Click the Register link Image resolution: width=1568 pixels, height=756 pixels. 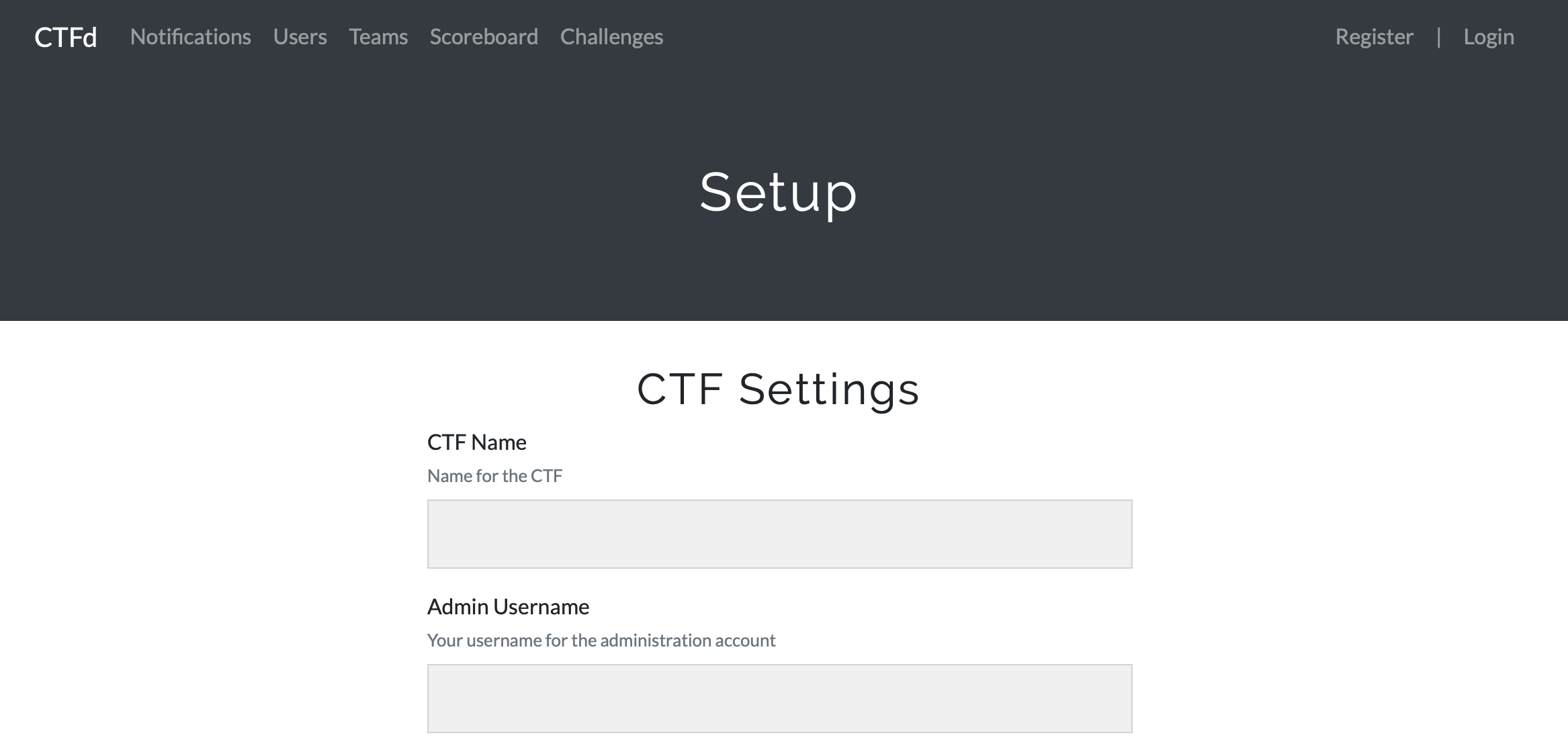coord(1374,37)
